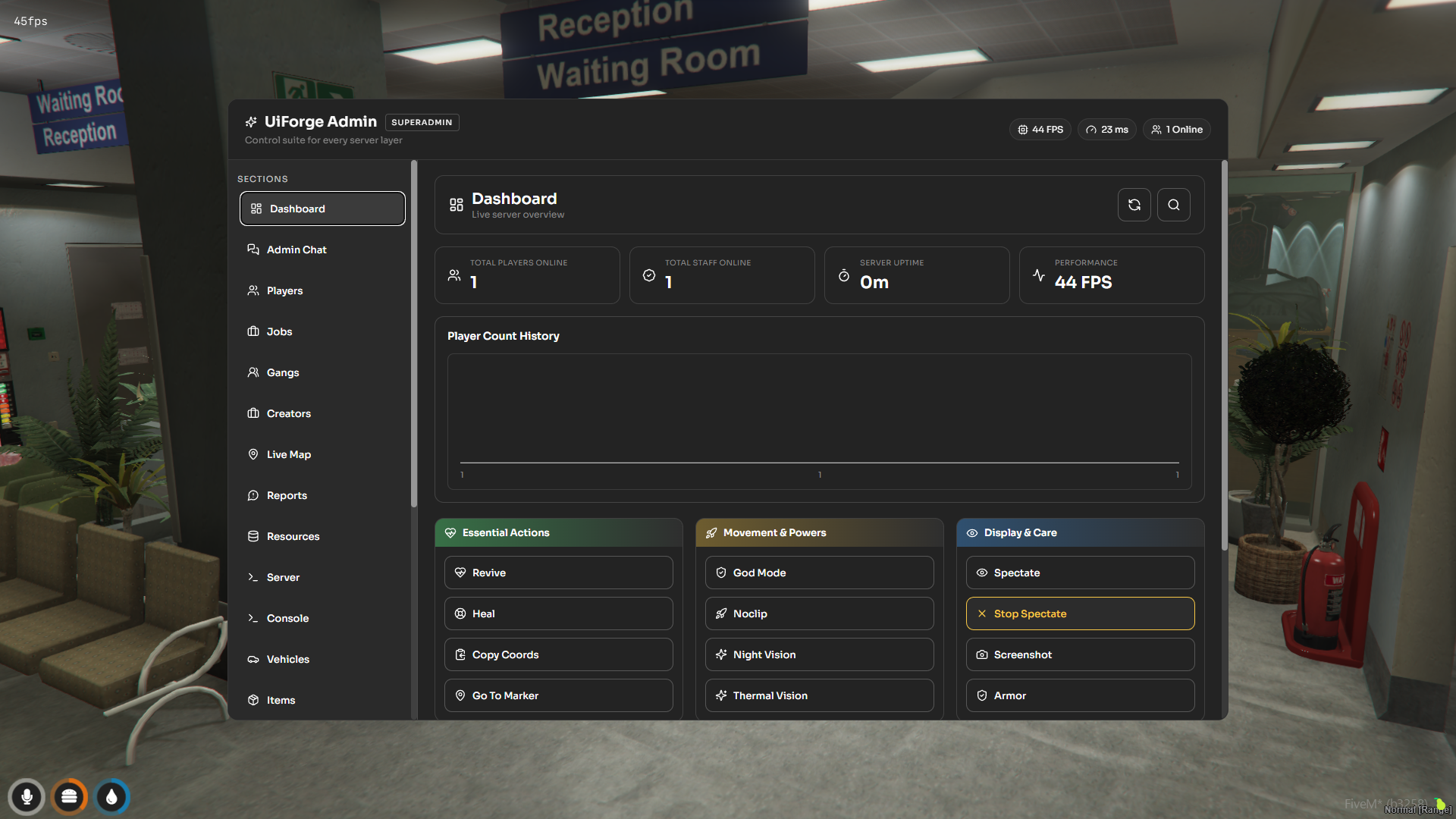The image size is (1456, 819).
Task: Click the Server Uptime card
Action: (917, 275)
